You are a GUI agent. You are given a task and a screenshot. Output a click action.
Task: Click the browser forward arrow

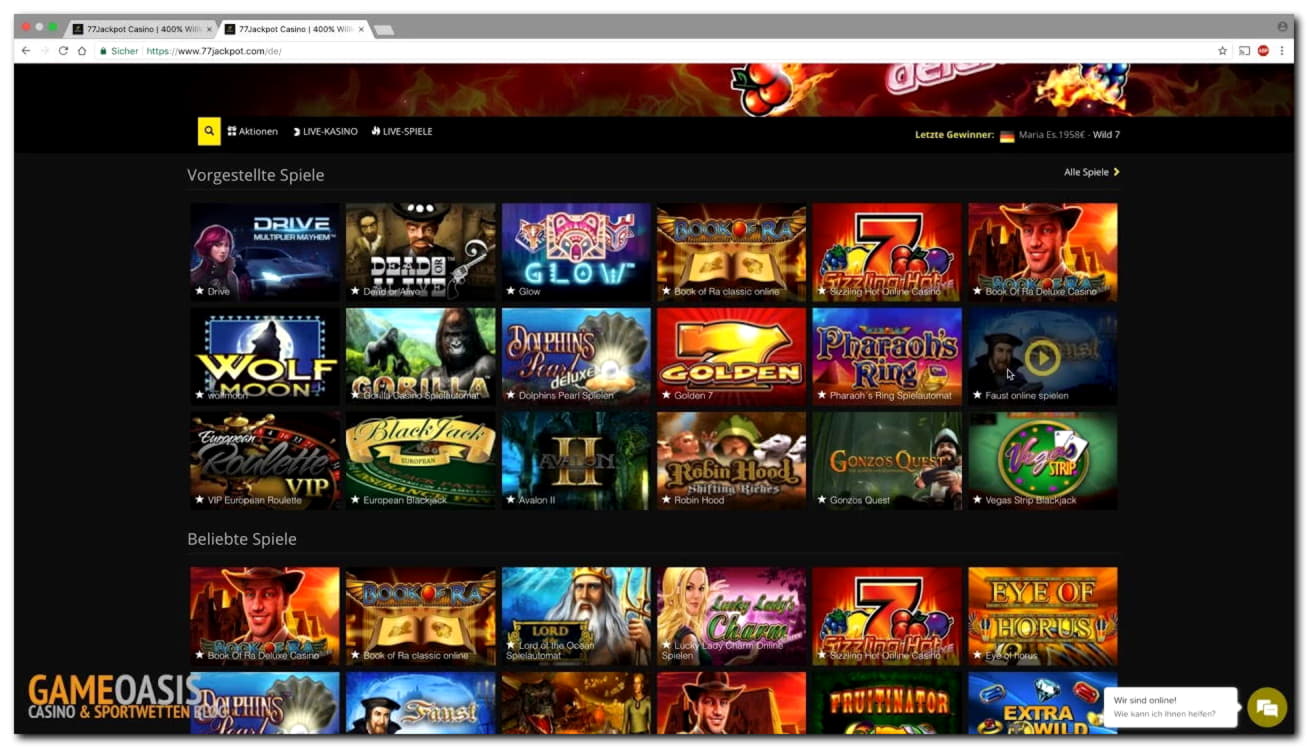pyautogui.click(x=44, y=51)
